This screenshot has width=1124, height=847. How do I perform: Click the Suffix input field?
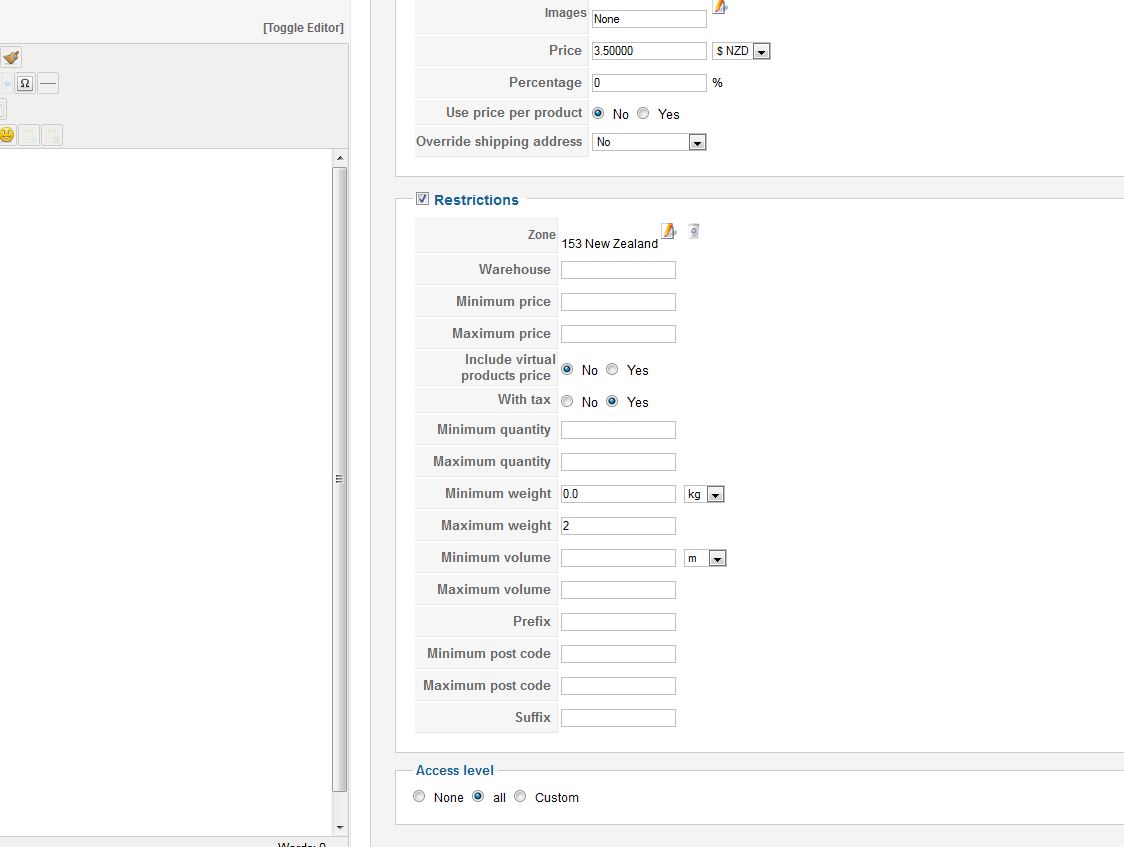[618, 717]
